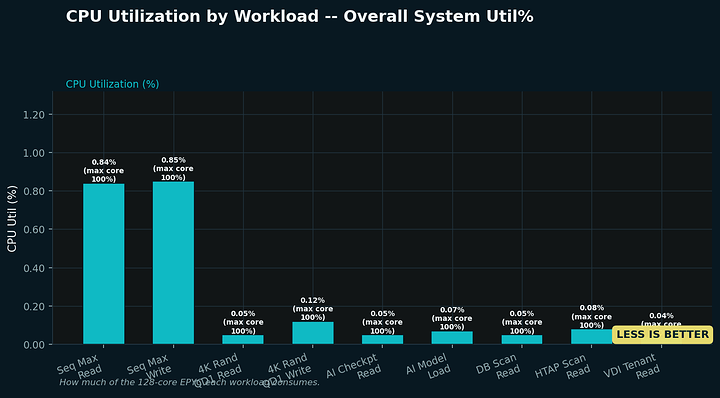Click the 0.85% value label
This screenshot has width=720, height=398.
pos(174,160)
